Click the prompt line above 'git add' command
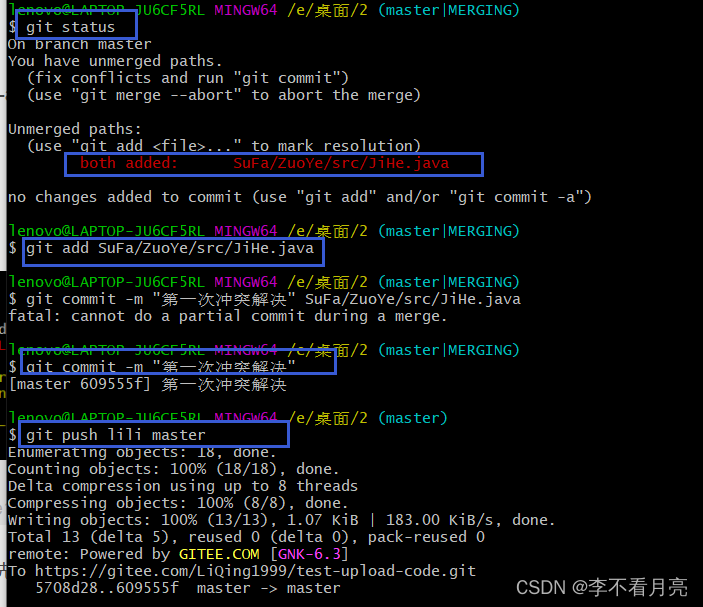This screenshot has width=703, height=607. click(x=264, y=231)
